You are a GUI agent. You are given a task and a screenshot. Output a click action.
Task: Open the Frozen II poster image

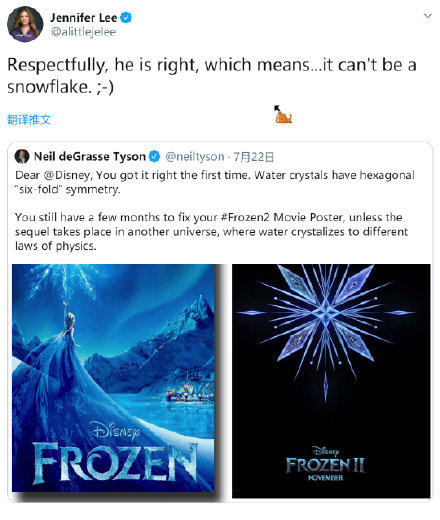pos(331,381)
